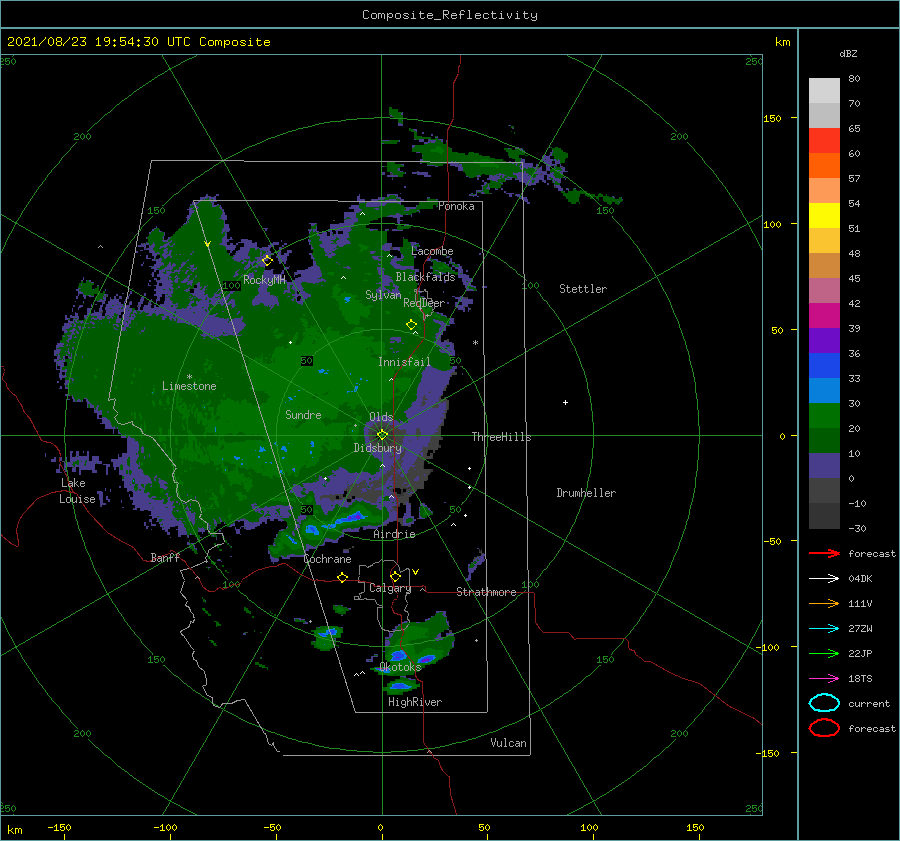
Task: Click the cyan current ellipse icon
Action: pos(824,703)
